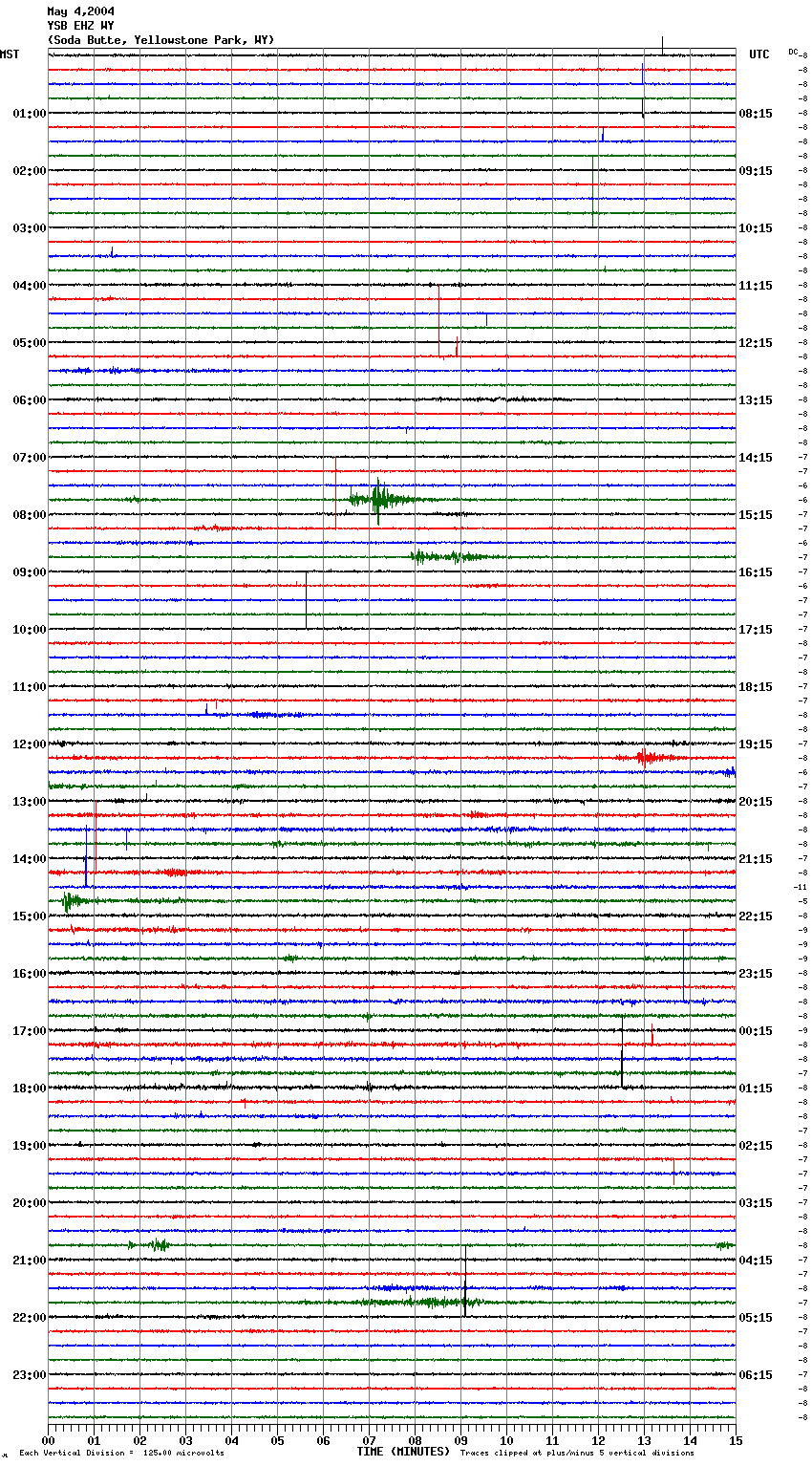Click "Each Vertical Division = 125.00 microvolts" note
This screenshot has height=1466, width=812.
click(121, 1454)
